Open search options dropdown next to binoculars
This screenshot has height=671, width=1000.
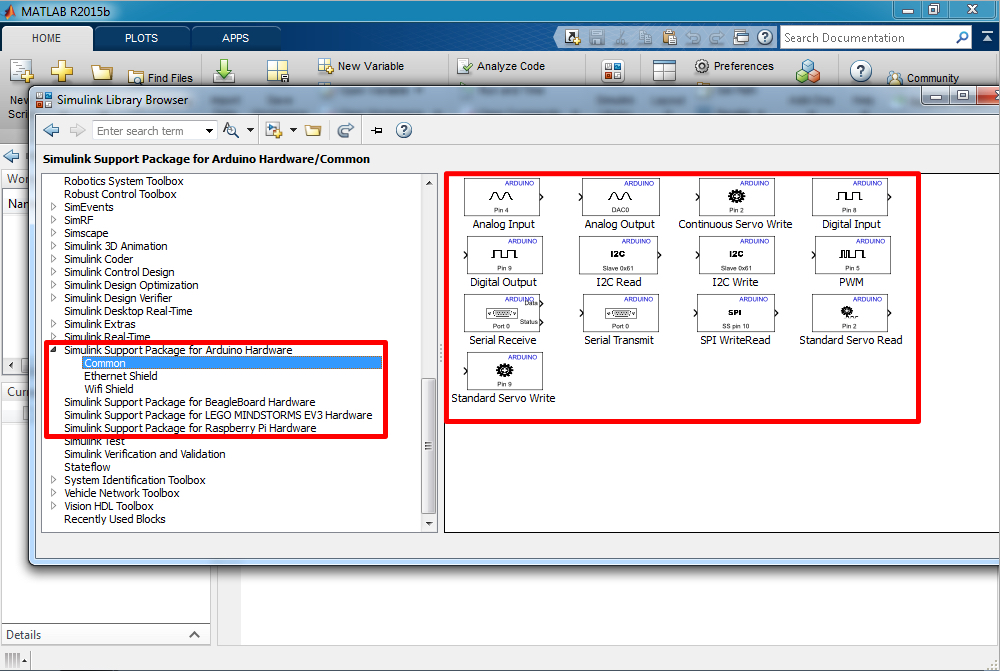250,130
